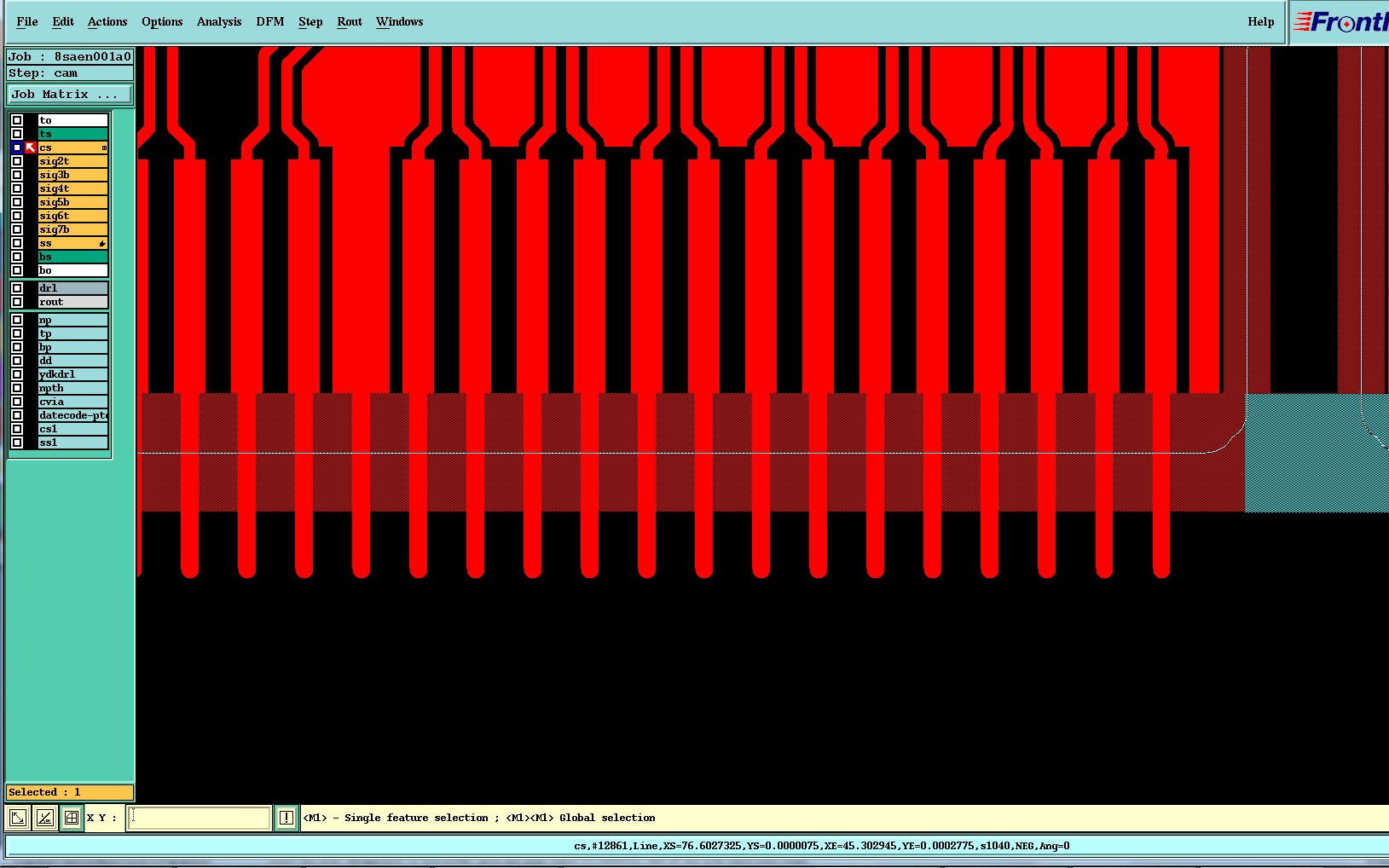This screenshot has height=868, width=1389.
Task: Click the exclamation mark icon beside XY field
Action: (x=286, y=818)
